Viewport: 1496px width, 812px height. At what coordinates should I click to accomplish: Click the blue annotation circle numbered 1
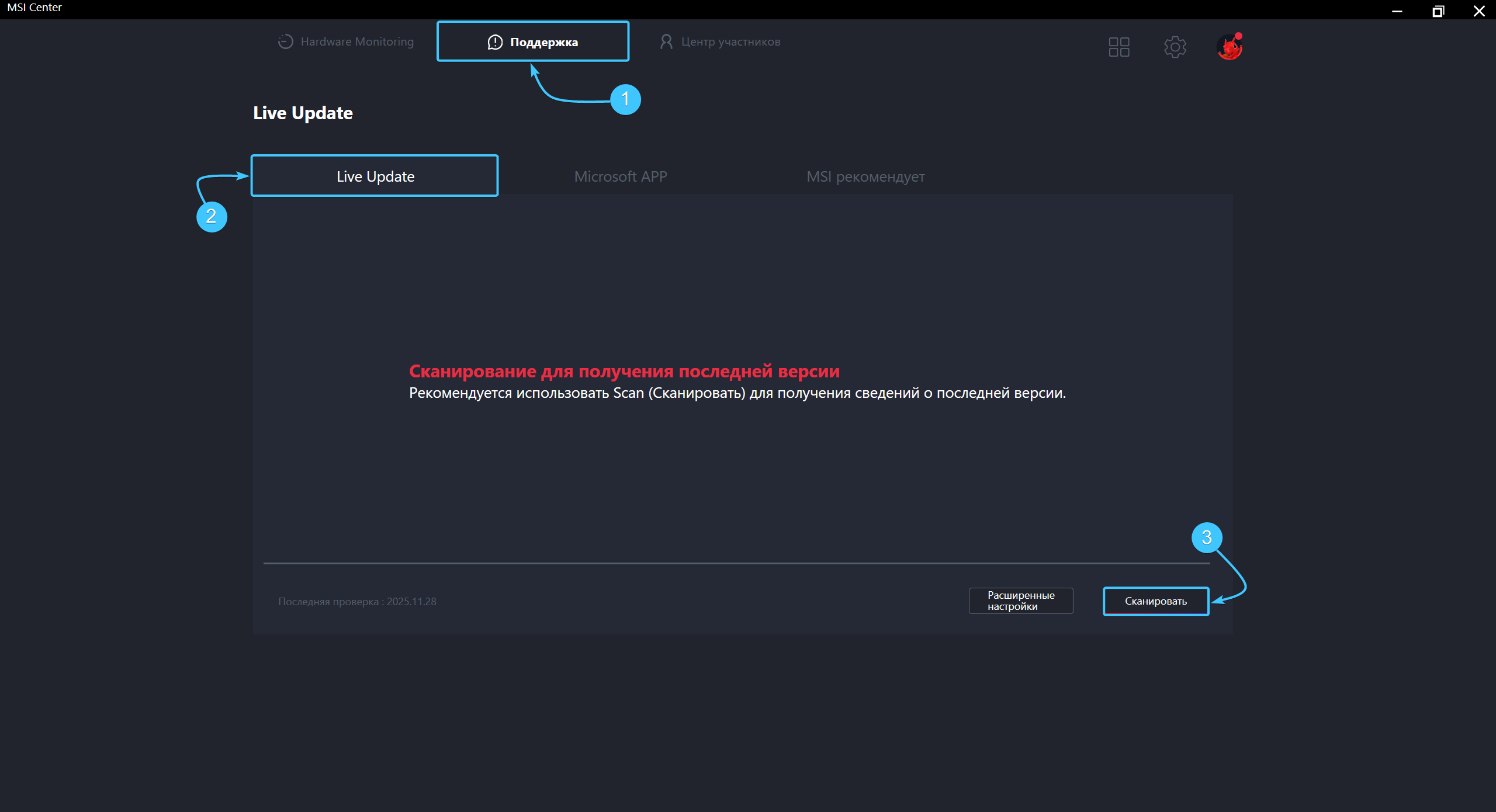625,99
